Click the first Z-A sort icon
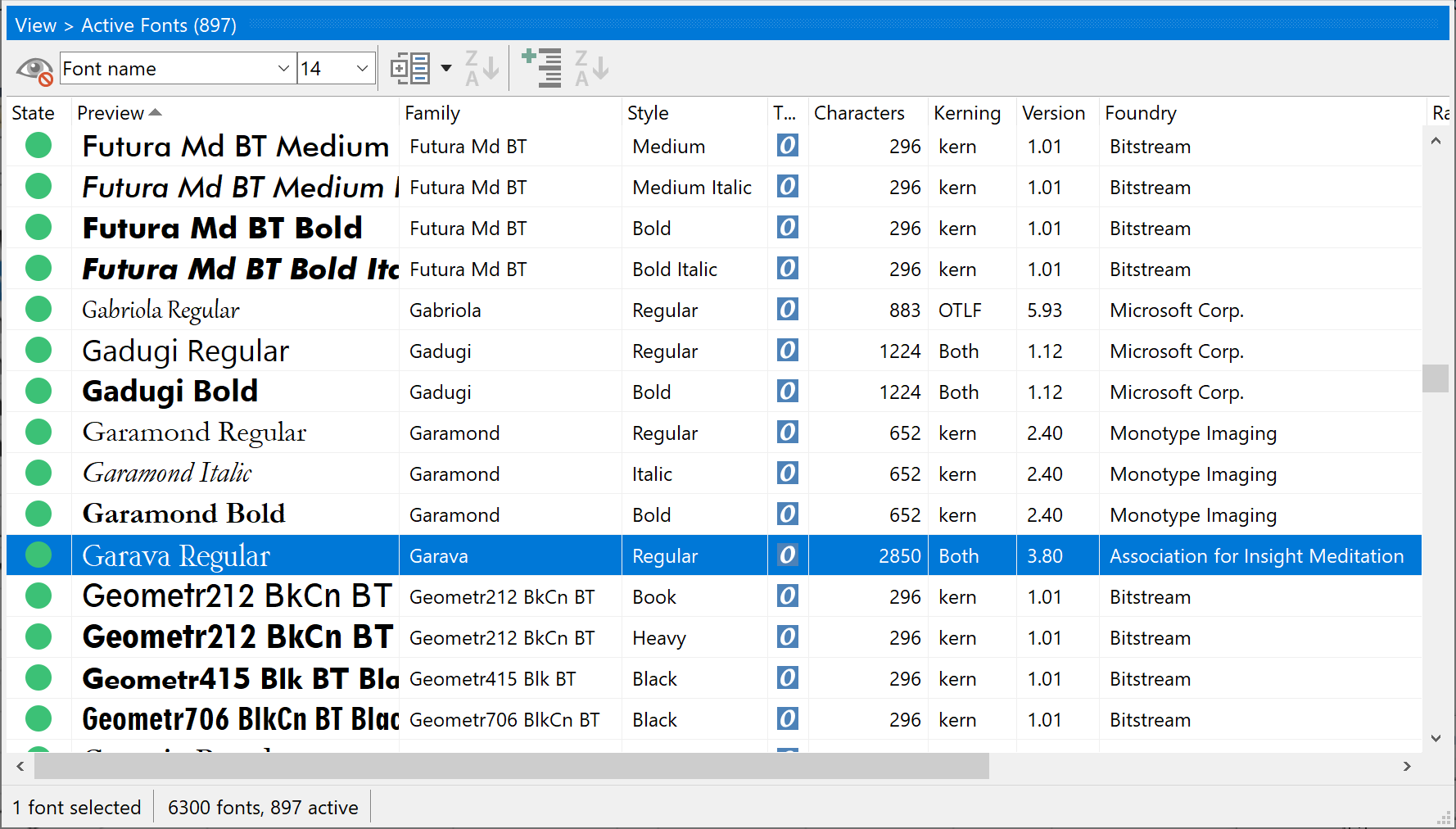This screenshot has width=1456, height=829. [x=482, y=68]
